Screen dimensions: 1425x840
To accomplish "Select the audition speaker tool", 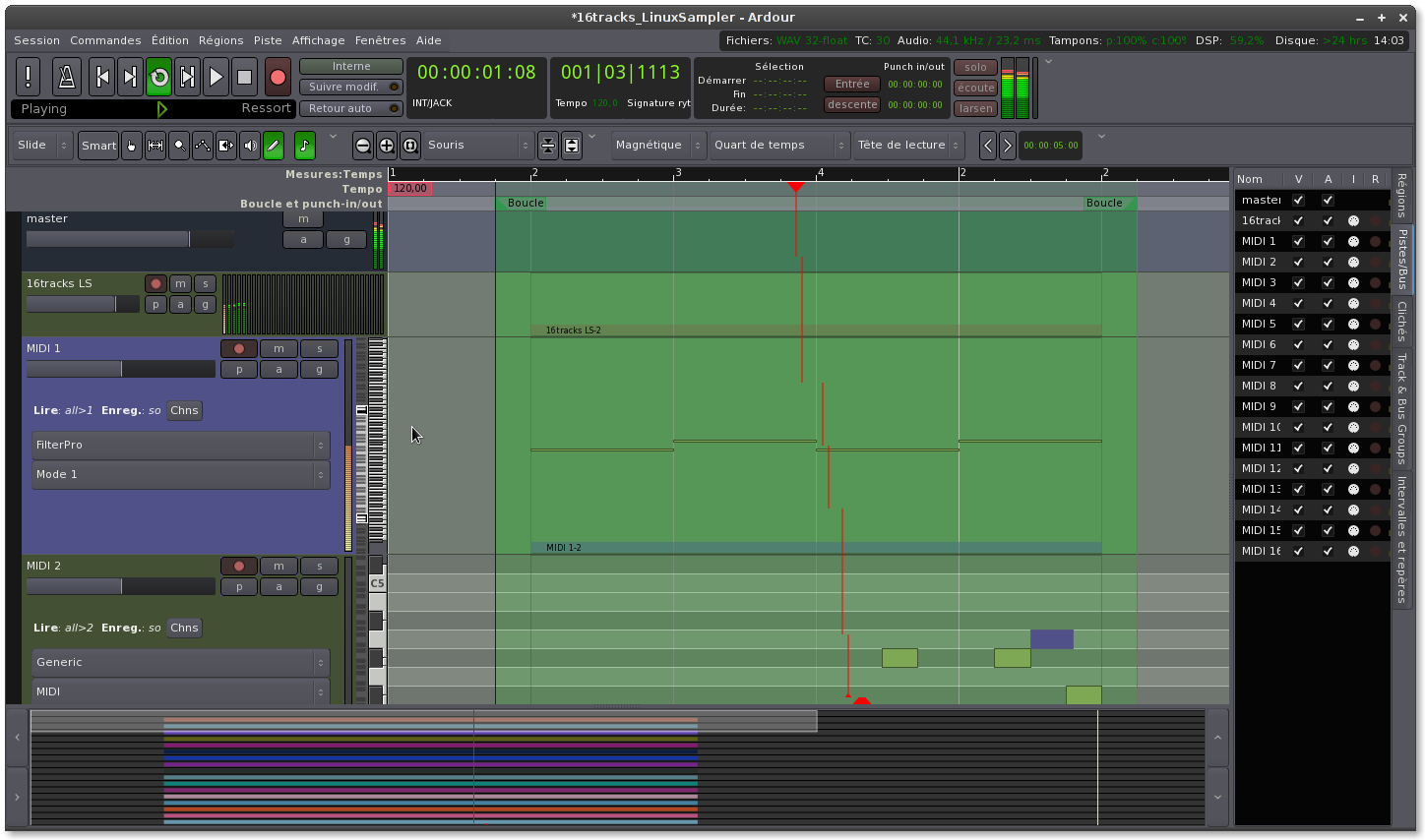I will [x=250, y=146].
